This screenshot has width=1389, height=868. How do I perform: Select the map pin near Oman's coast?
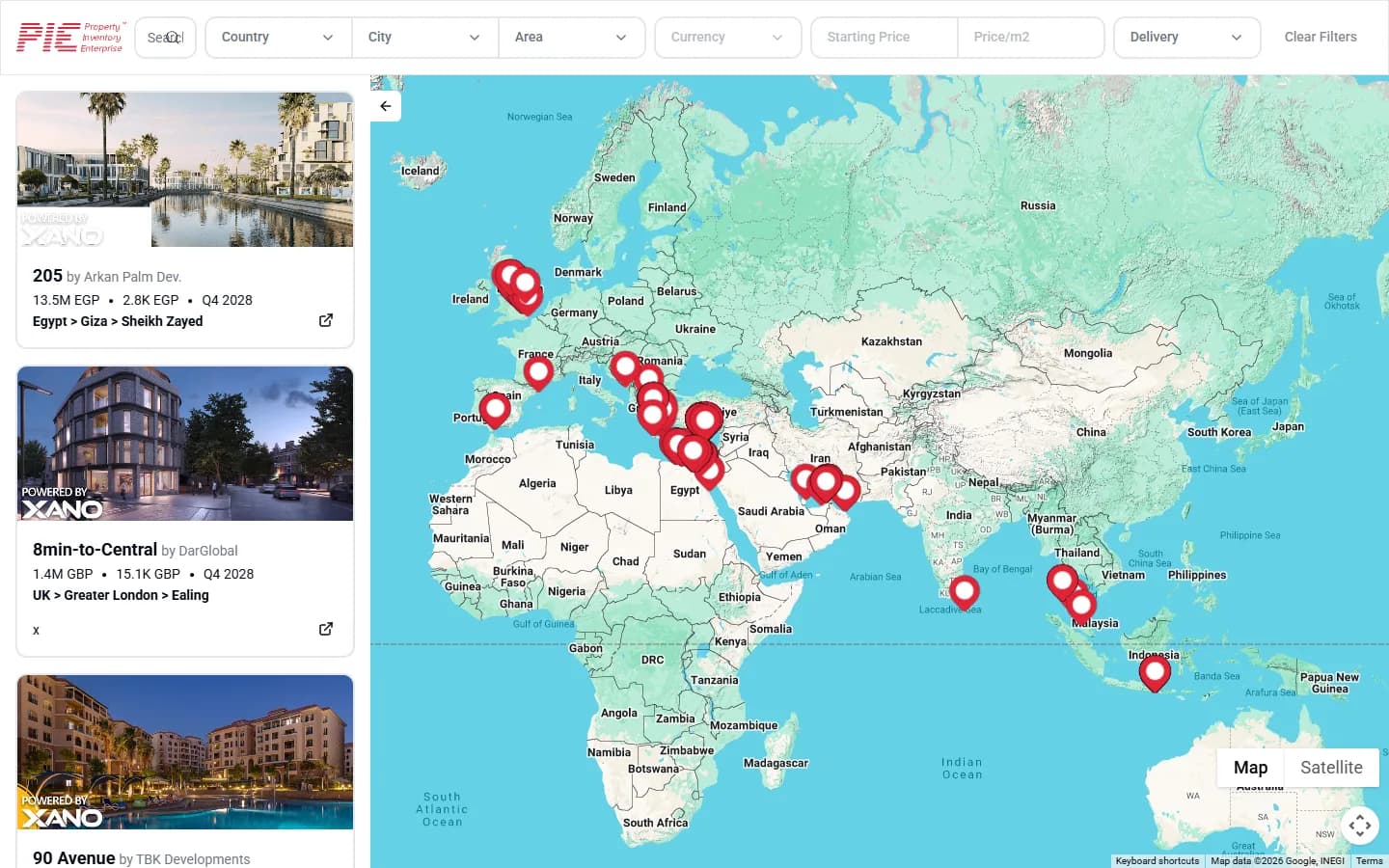[845, 491]
